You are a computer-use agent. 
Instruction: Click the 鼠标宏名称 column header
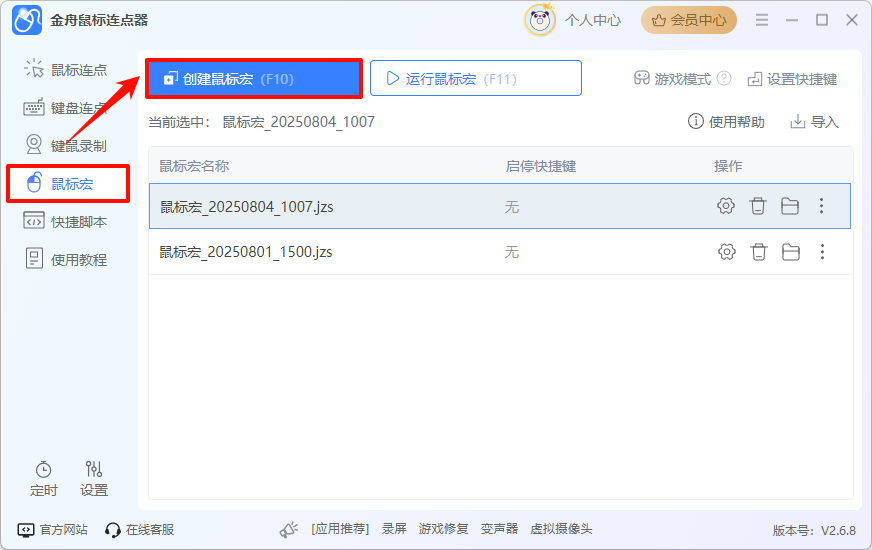tap(194, 166)
